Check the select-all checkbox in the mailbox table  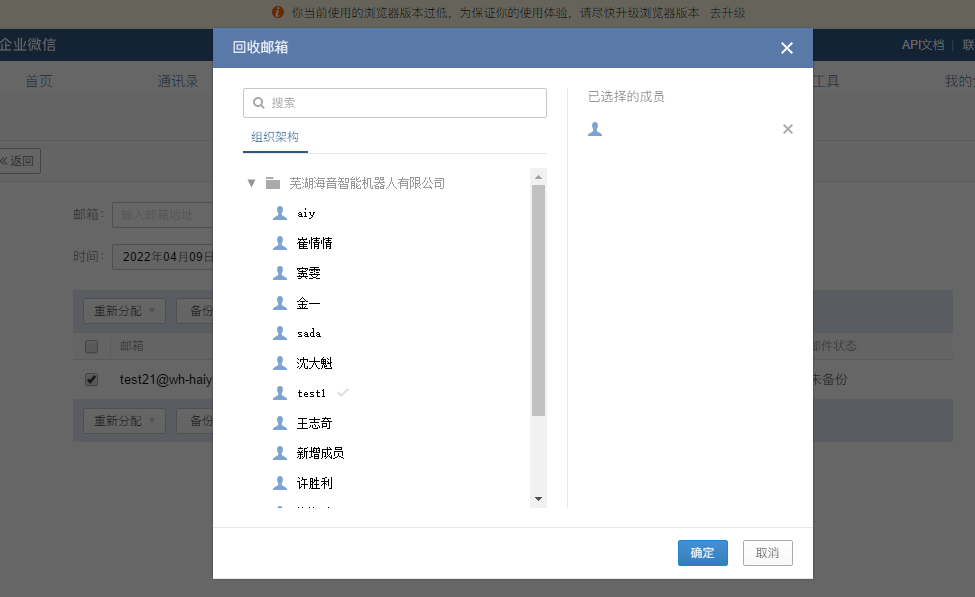coord(91,346)
